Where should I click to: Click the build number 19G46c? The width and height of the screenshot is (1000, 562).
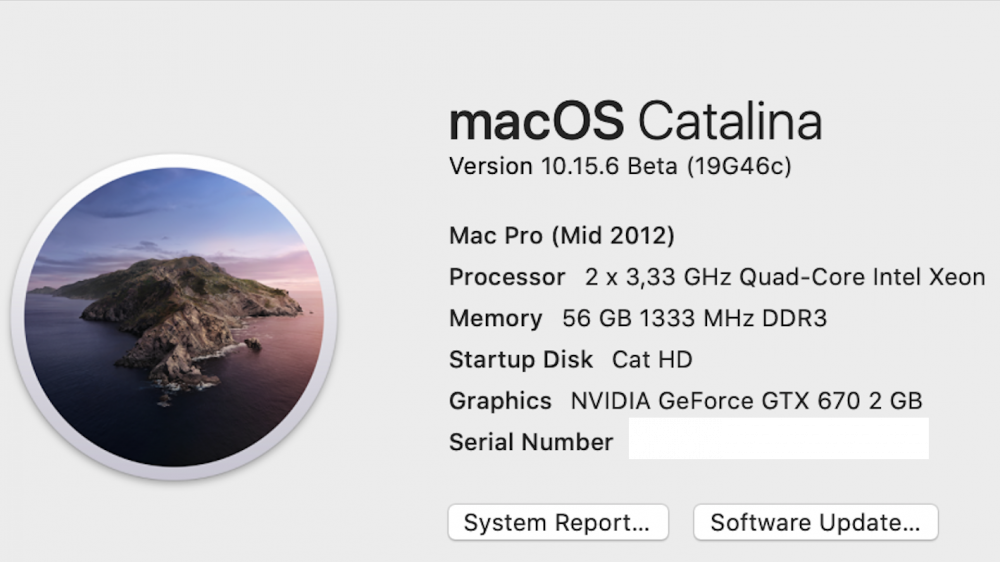(x=739, y=166)
